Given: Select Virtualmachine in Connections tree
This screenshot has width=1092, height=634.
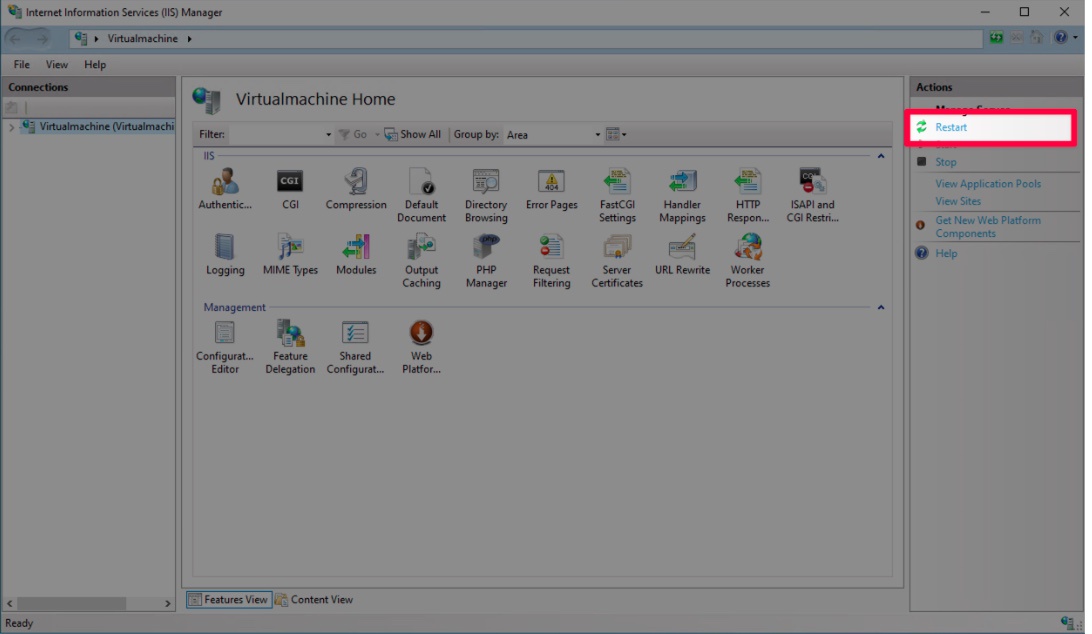Looking at the screenshot, I should click(106, 127).
